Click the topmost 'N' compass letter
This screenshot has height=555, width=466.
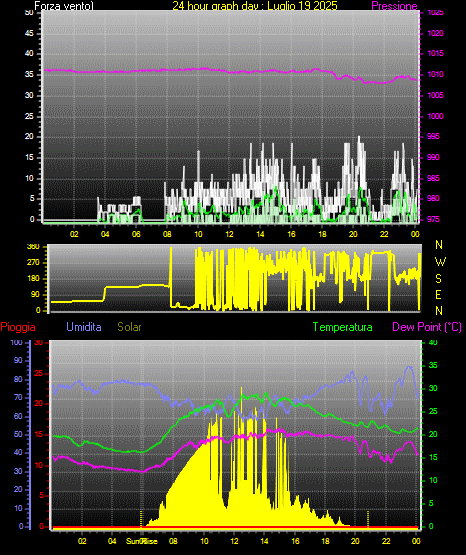click(x=439, y=245)
